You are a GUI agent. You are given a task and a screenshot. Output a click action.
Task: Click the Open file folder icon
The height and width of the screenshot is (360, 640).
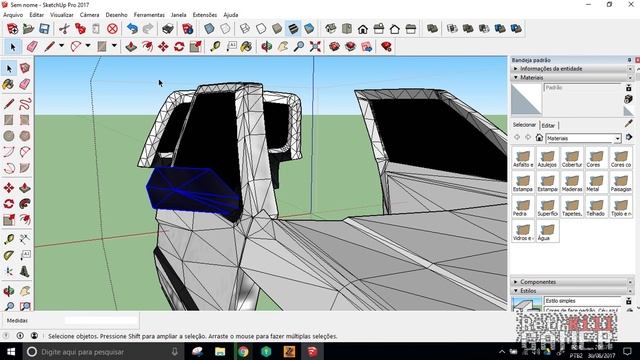coord(29,29)
